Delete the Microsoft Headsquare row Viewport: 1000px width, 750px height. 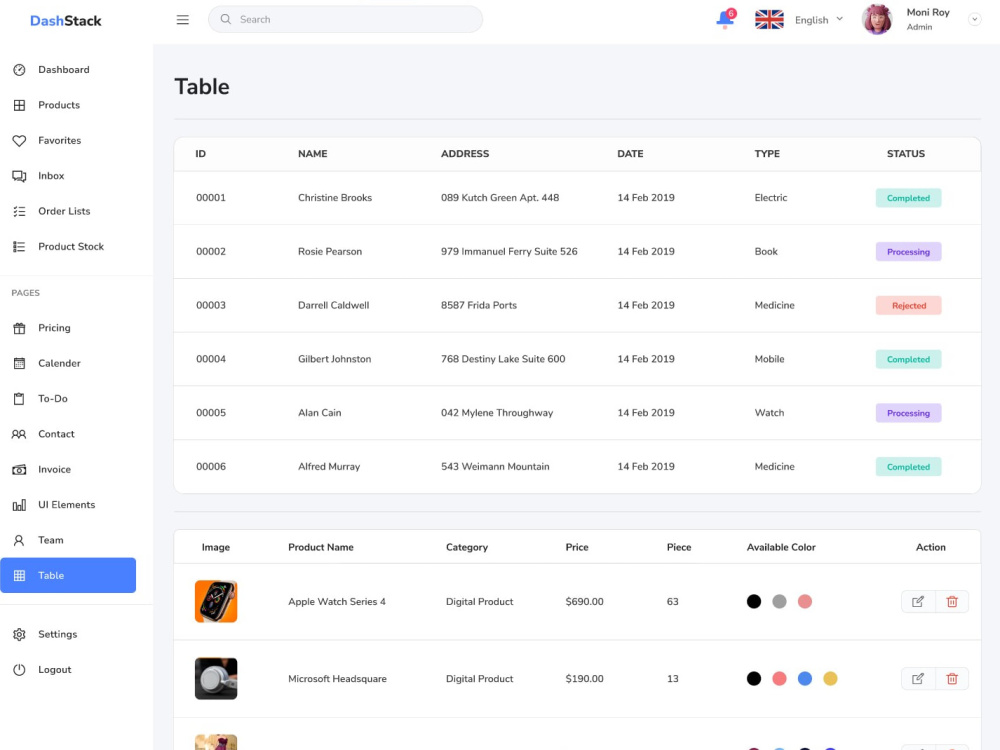[x=952, y=679]
